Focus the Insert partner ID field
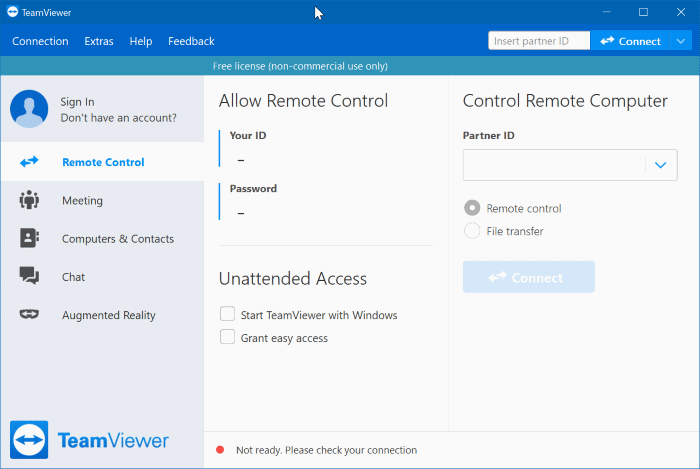The width and height of the screenshot is (700, 469). tap(539, 41)
